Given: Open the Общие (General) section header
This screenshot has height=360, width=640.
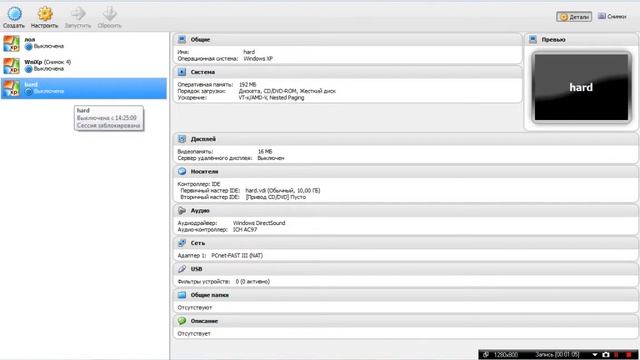Looking at the screenshot, I should (x=348, y=40).
